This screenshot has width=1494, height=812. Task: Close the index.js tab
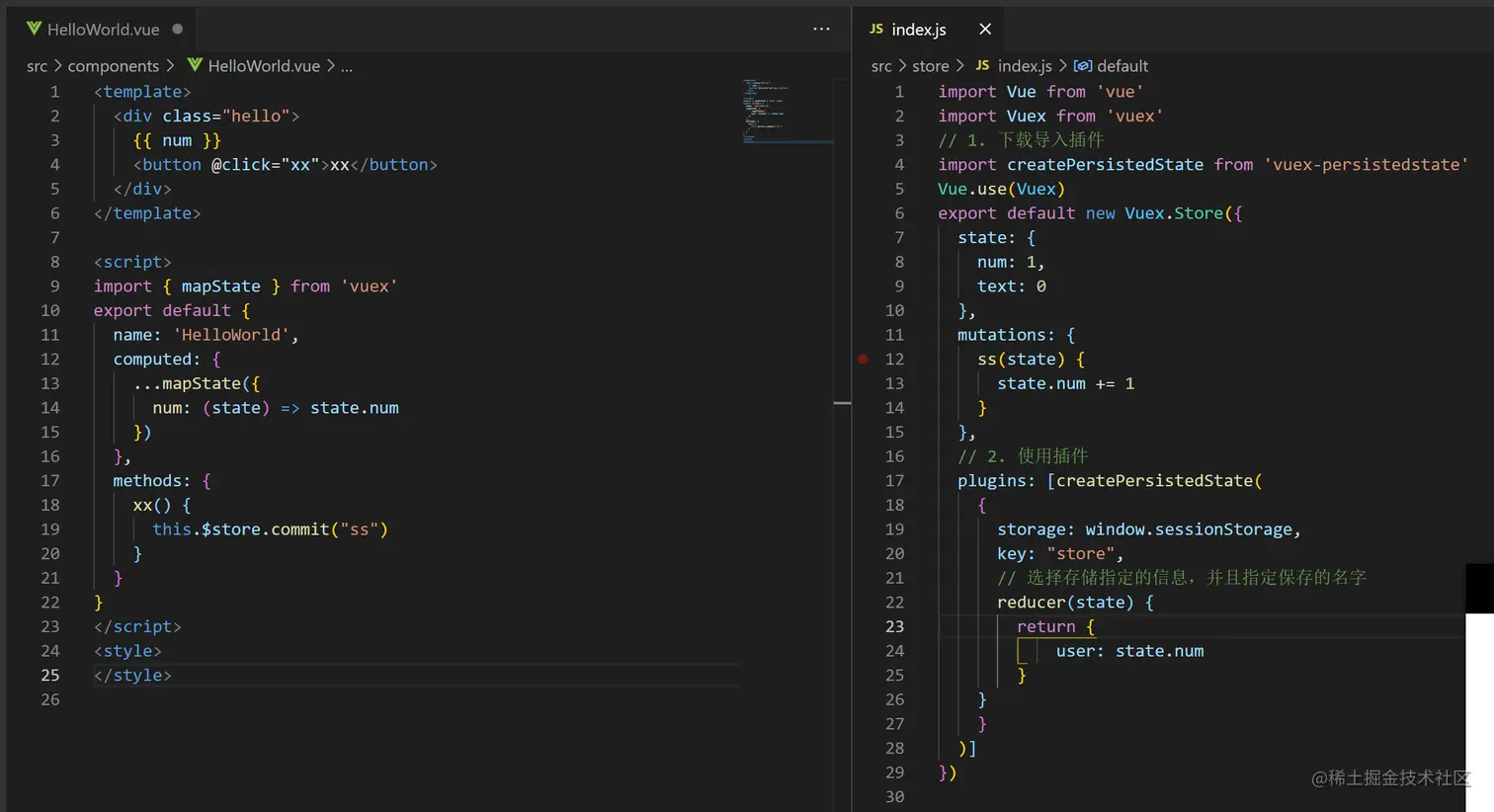[x=984, y=29]
